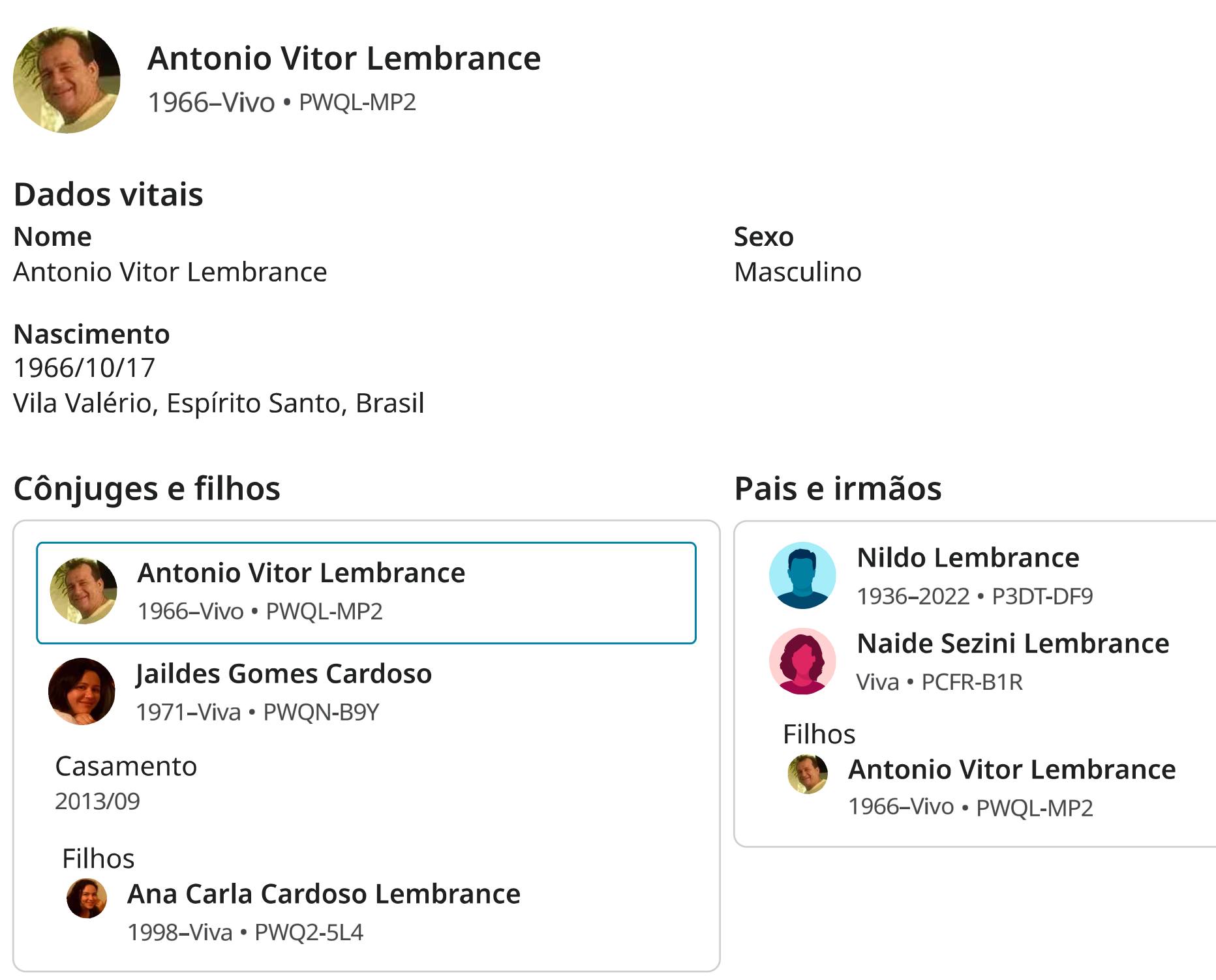The width and height of the screenshot is (1216, 980).
Task: Click Jaildes Gomes Cardoso's profile photo
Action: click(x=82, y=691)
